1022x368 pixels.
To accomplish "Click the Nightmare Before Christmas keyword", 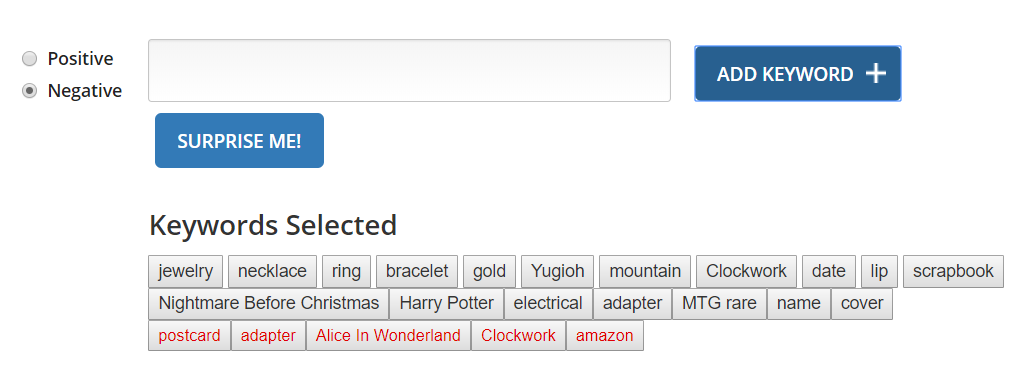I will (x=269, y=304).
